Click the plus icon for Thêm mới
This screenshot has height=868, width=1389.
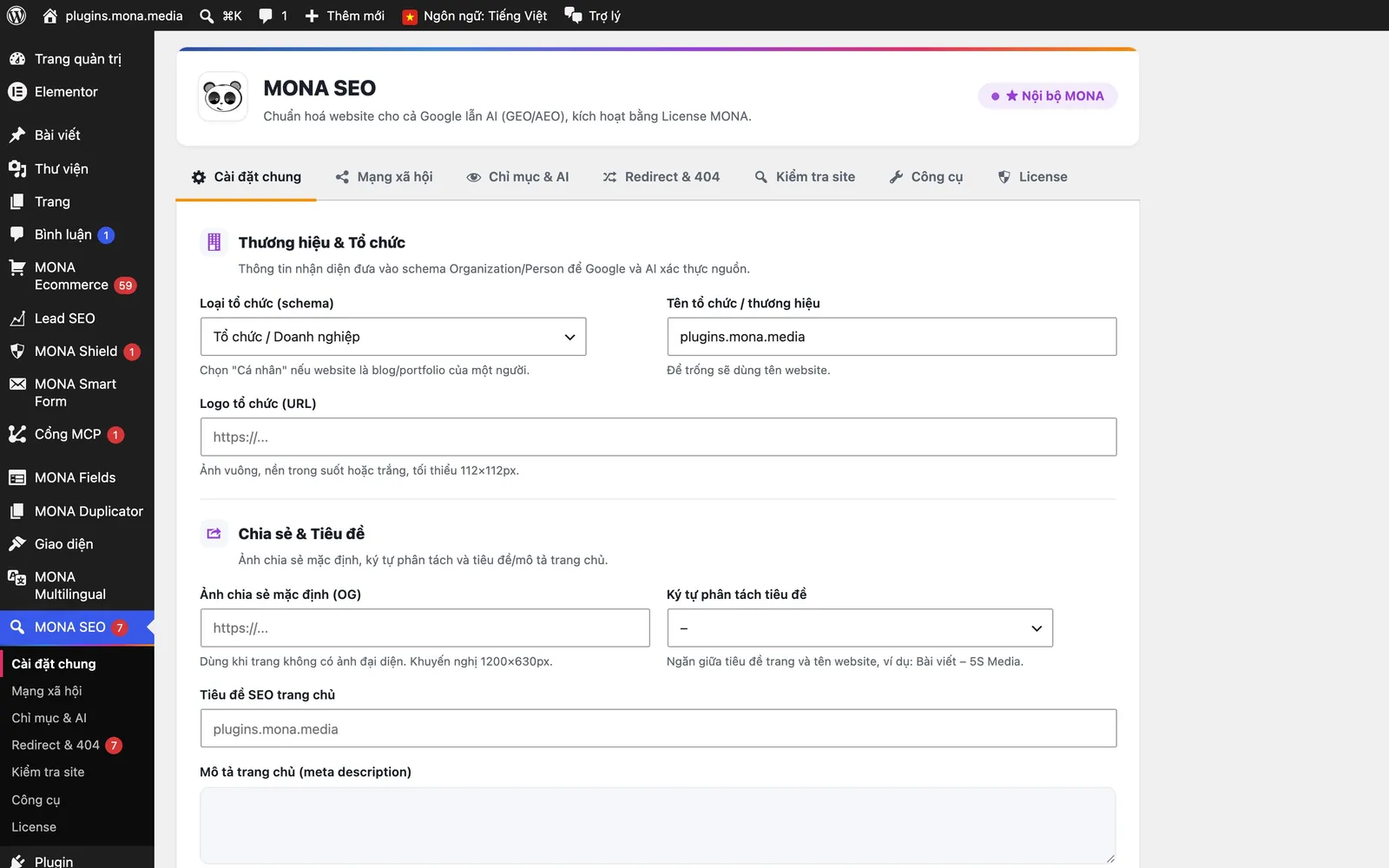[x=312, y=16]
